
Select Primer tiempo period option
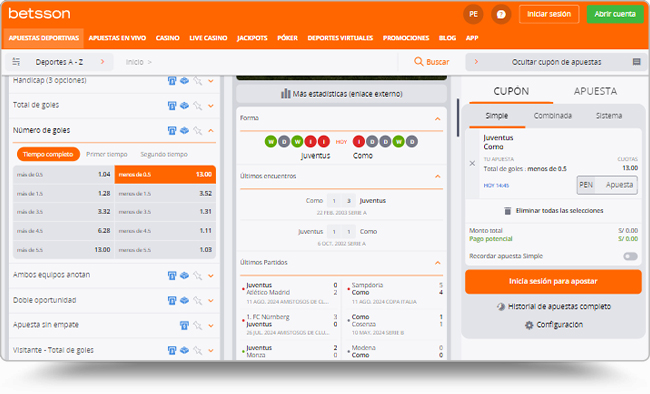click(x=107, y=154)
